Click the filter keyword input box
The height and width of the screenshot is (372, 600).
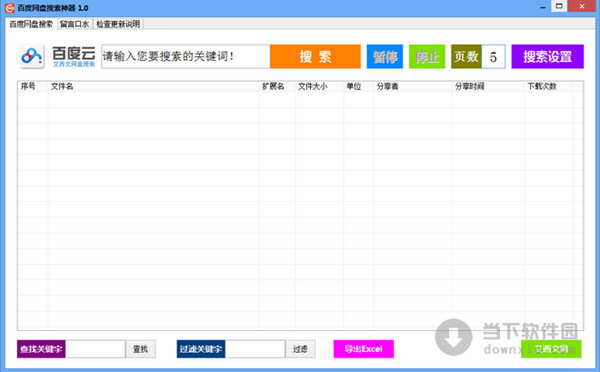(255, 349)
